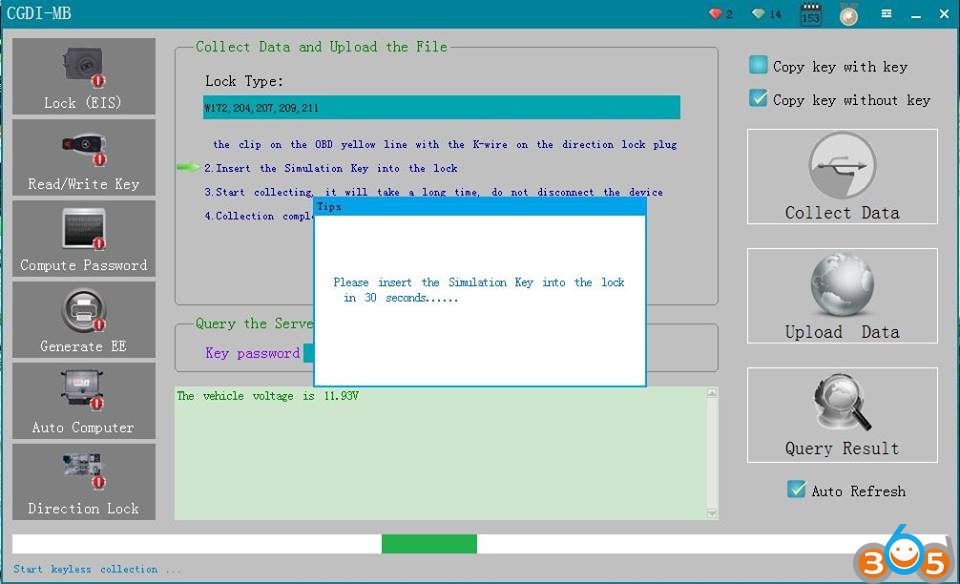The width and height of the screenshot is (960, 584).
Task: Enable the Copy key with key option
Action: (x=759, y=66)
